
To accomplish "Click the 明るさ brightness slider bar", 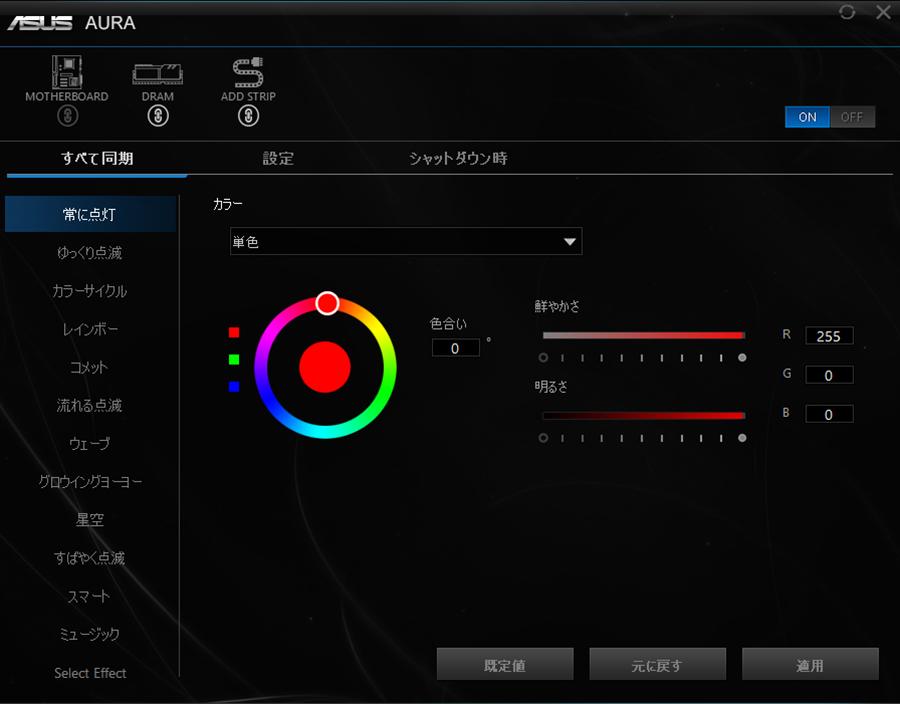I will coord(643,415).
